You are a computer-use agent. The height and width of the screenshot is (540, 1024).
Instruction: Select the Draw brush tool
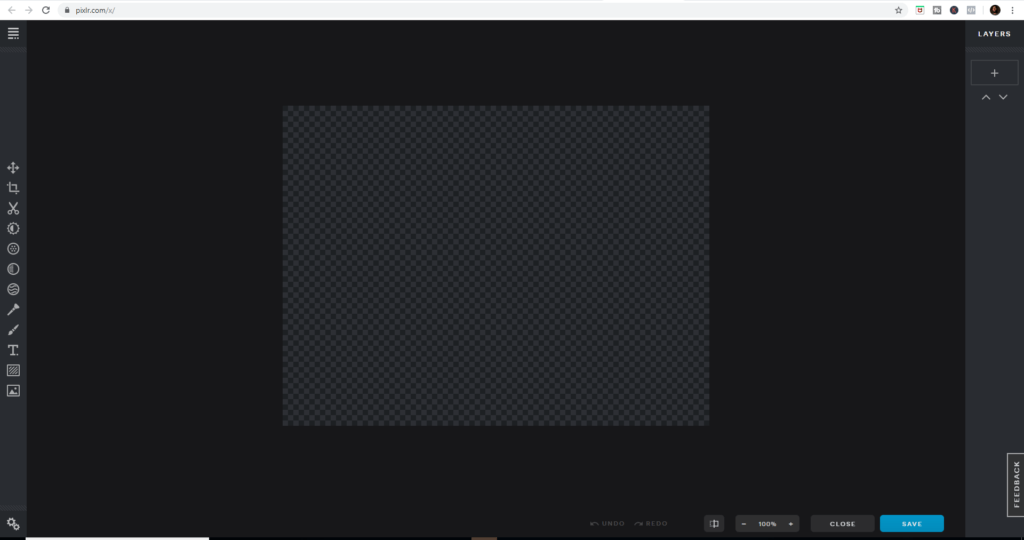click(13, 330)
